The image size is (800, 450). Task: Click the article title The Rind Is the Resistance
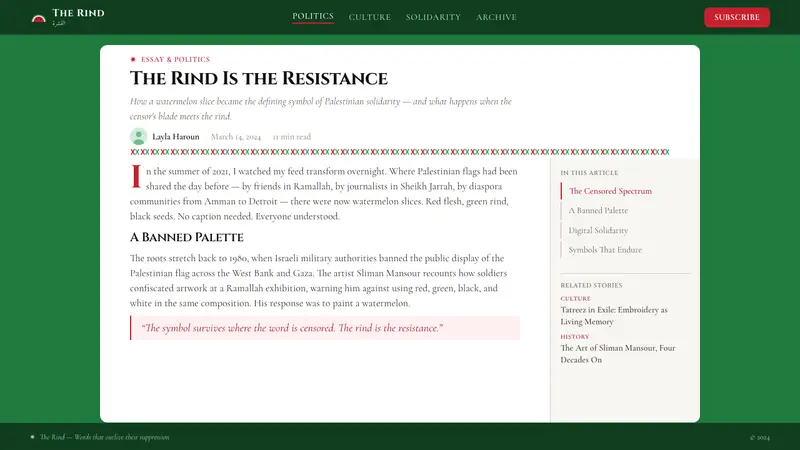click(x=259, y=79)
